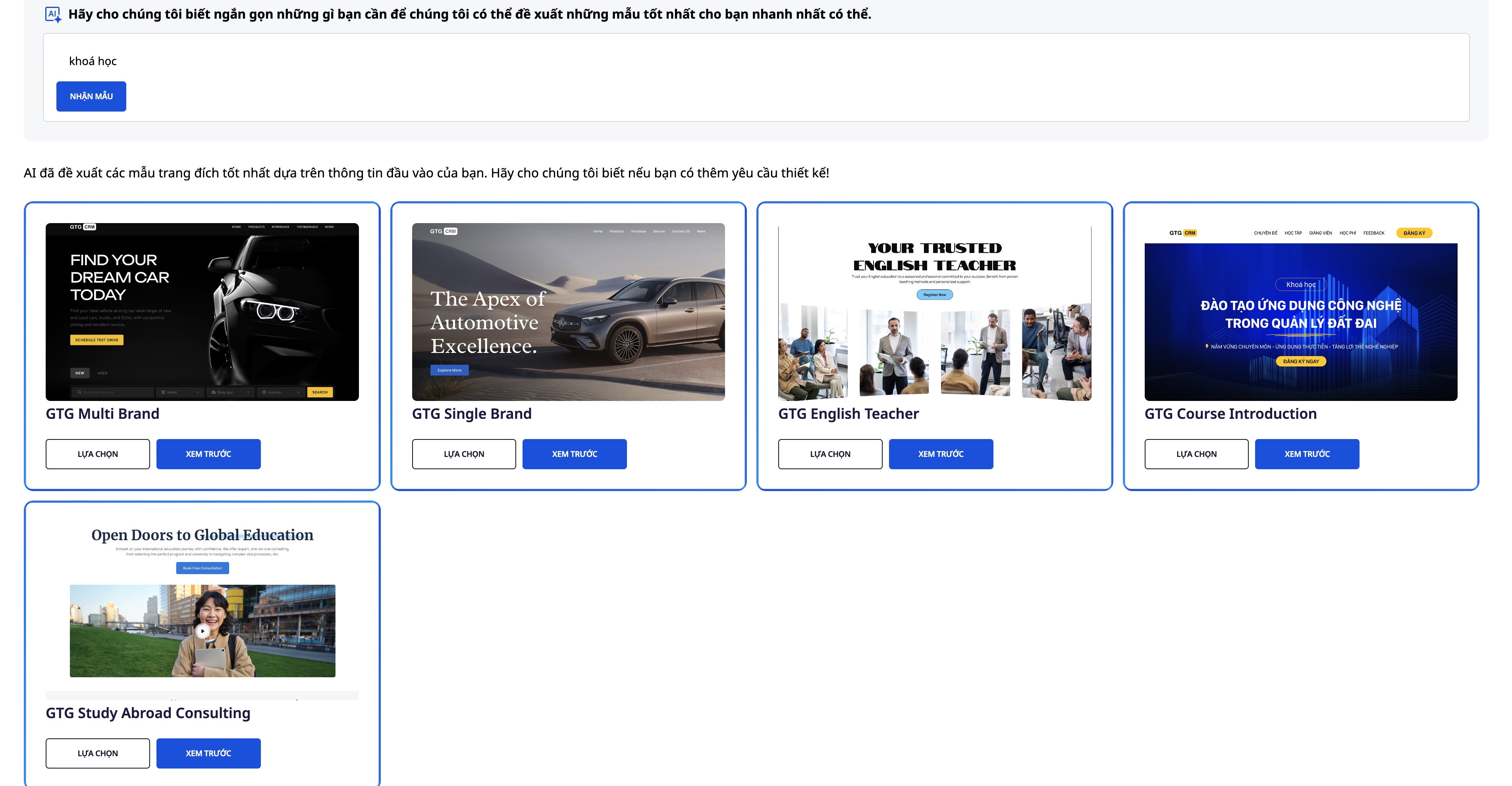1512x786 pixels.
Task: Click XEM TRƯỚC for GTG Course Introduction
Action: [1307, 454]
